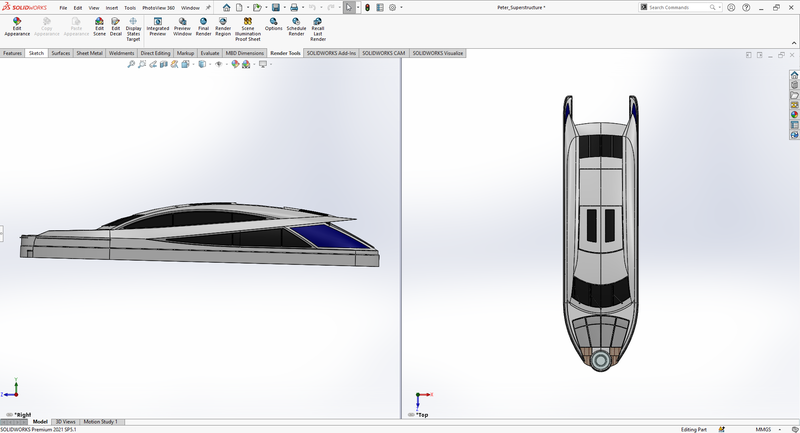Screen dimensions: 800x433
Task: Open the Options gear icon in top toolbar
Action: tap(392, 8)
